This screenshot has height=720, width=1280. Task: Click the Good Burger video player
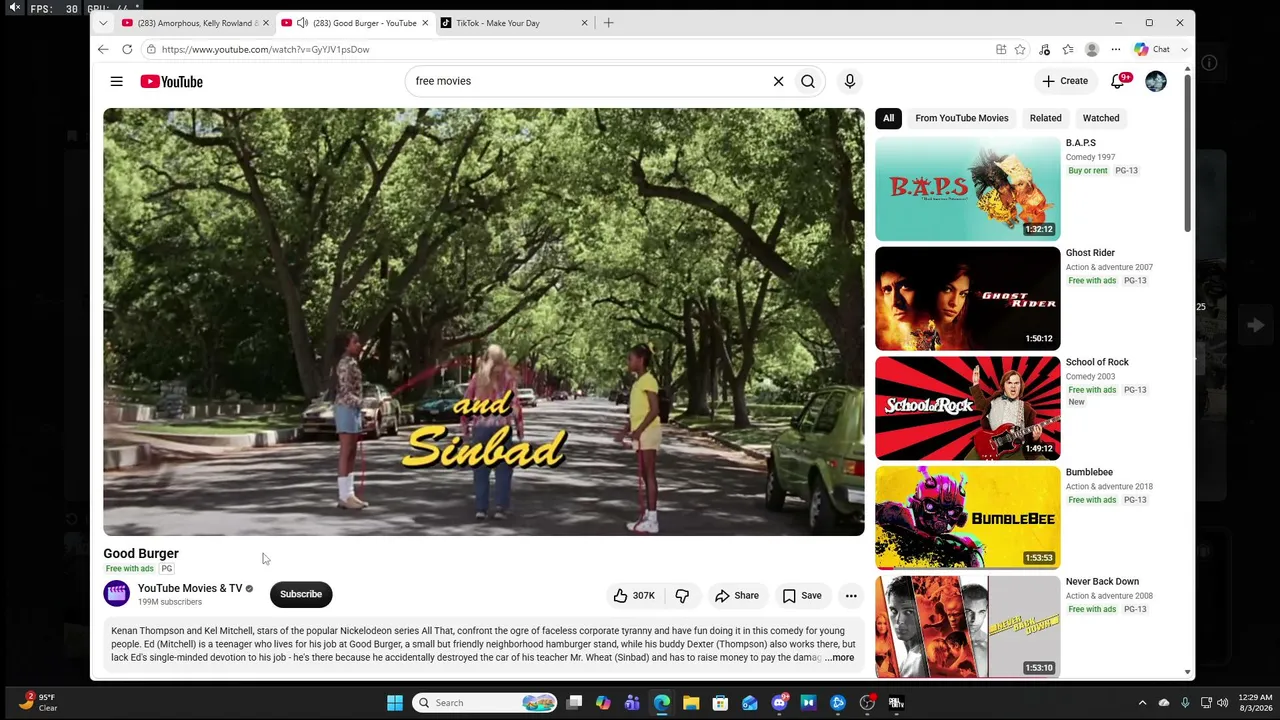484,322
